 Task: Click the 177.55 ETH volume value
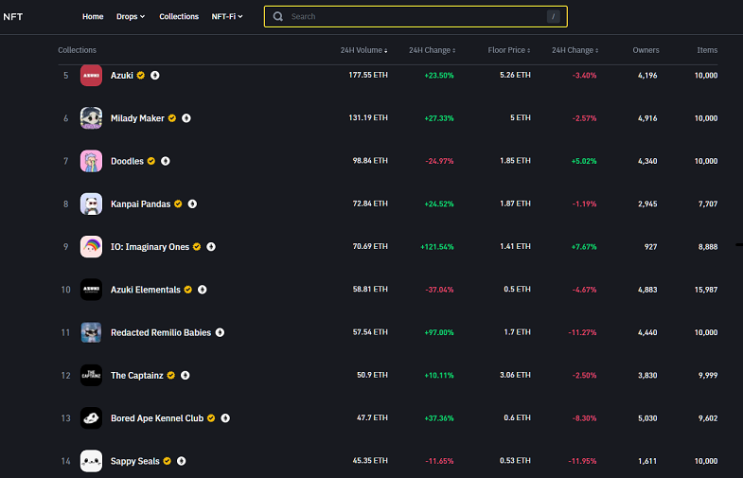coord(368,75)
